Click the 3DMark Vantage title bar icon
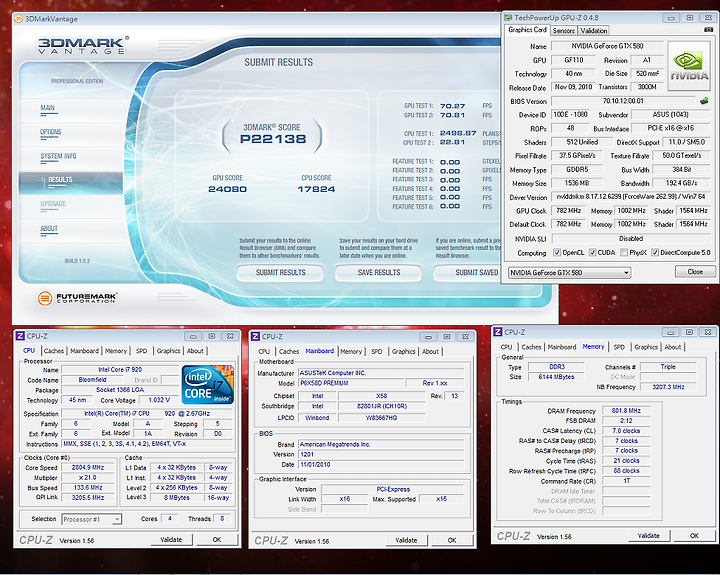Screen dimensions: 720x575 18,19
